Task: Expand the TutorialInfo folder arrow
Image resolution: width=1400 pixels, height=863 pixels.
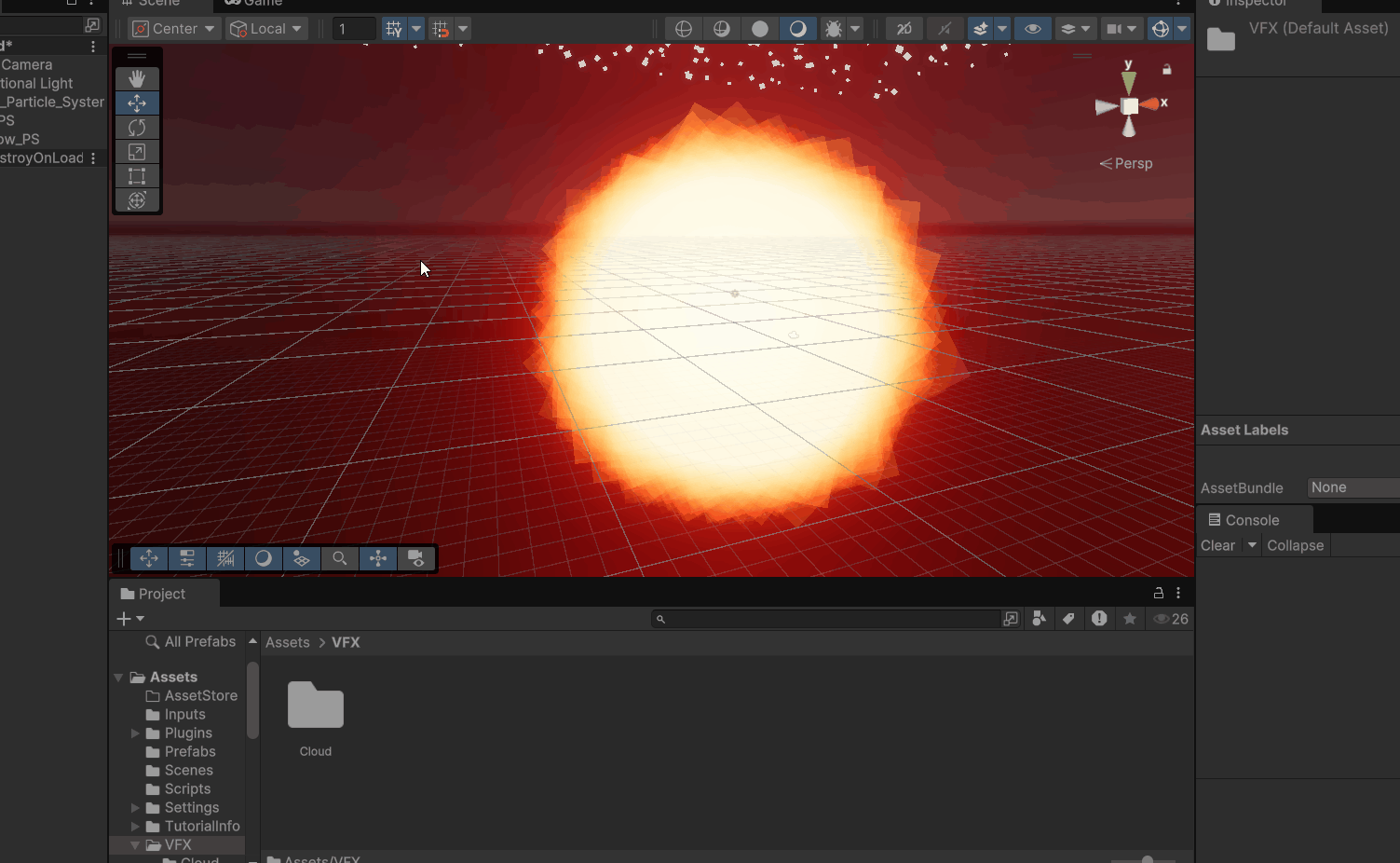Action: tap(135, 827)
